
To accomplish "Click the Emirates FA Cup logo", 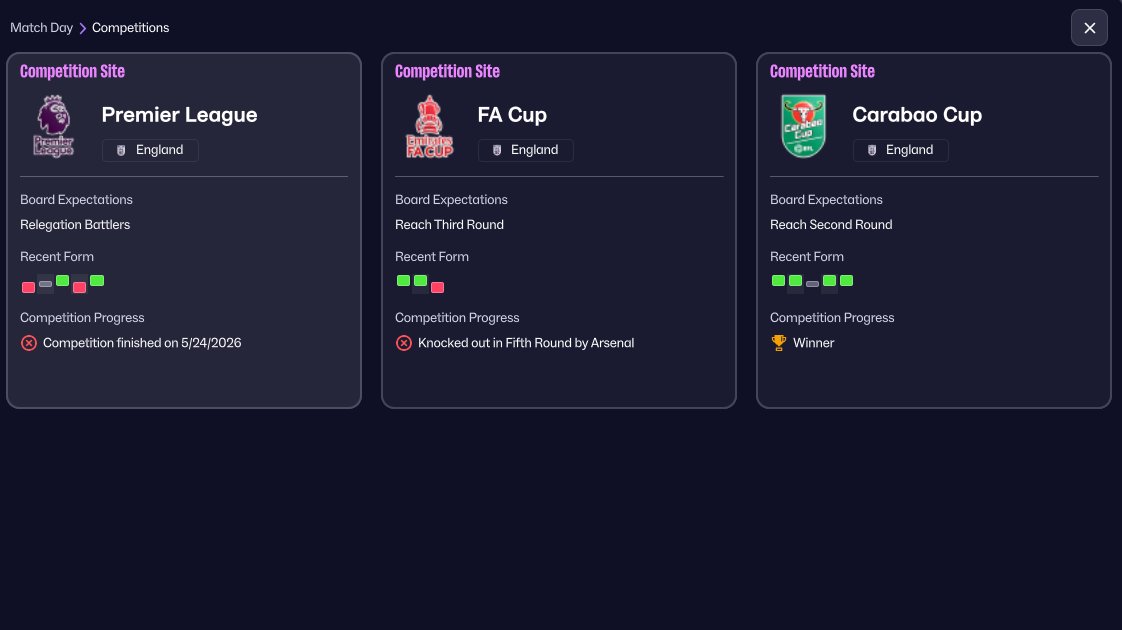I will point(429,126).
